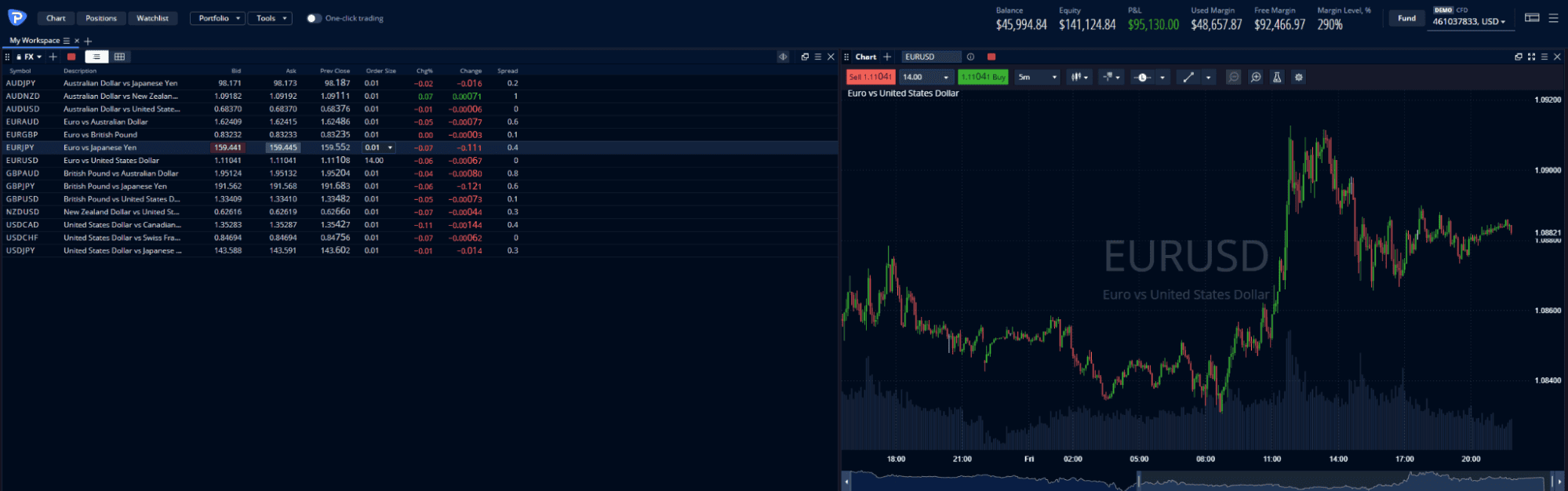Pop out the FX watchlist panel

coord(805,56)
